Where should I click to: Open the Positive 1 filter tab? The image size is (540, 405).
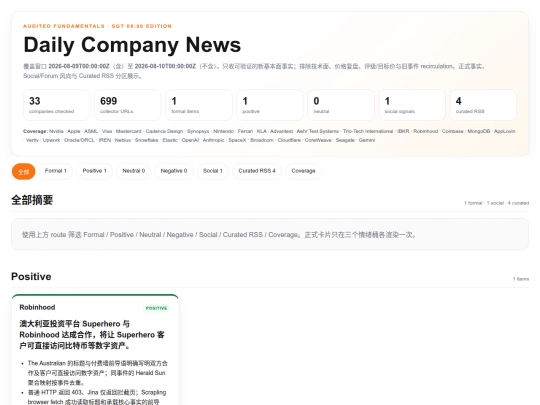point(94,171)
